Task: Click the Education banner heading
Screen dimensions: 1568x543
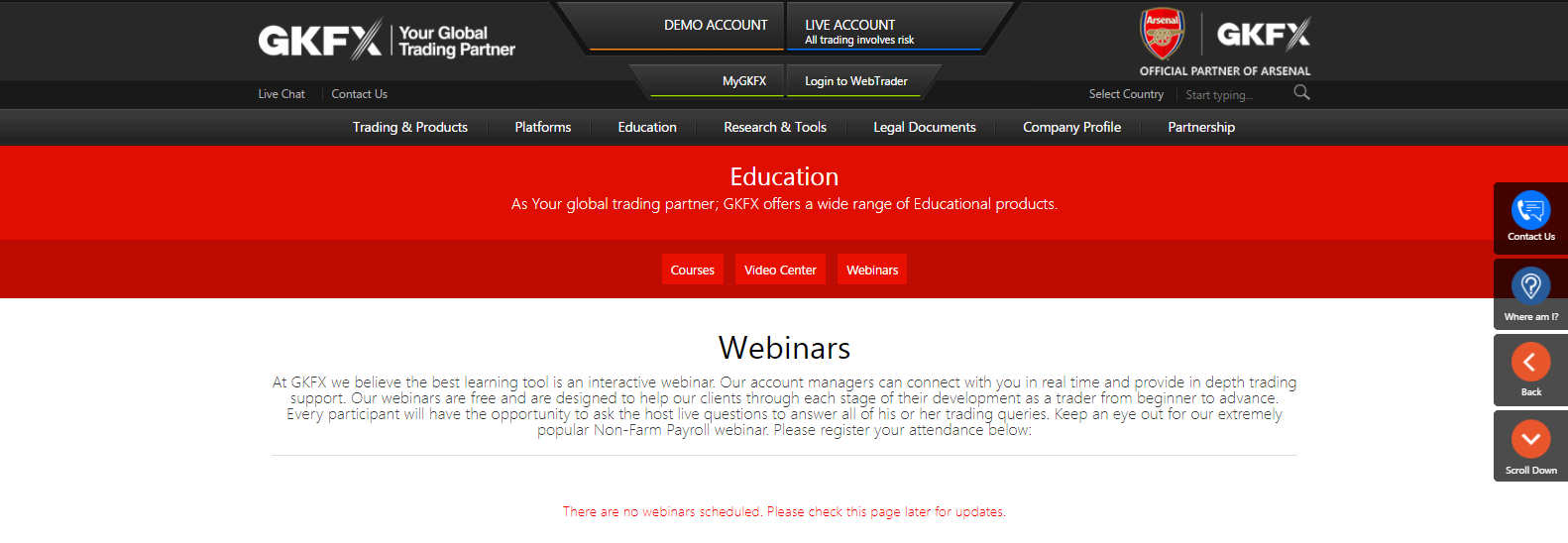Action: click(784, 176)
